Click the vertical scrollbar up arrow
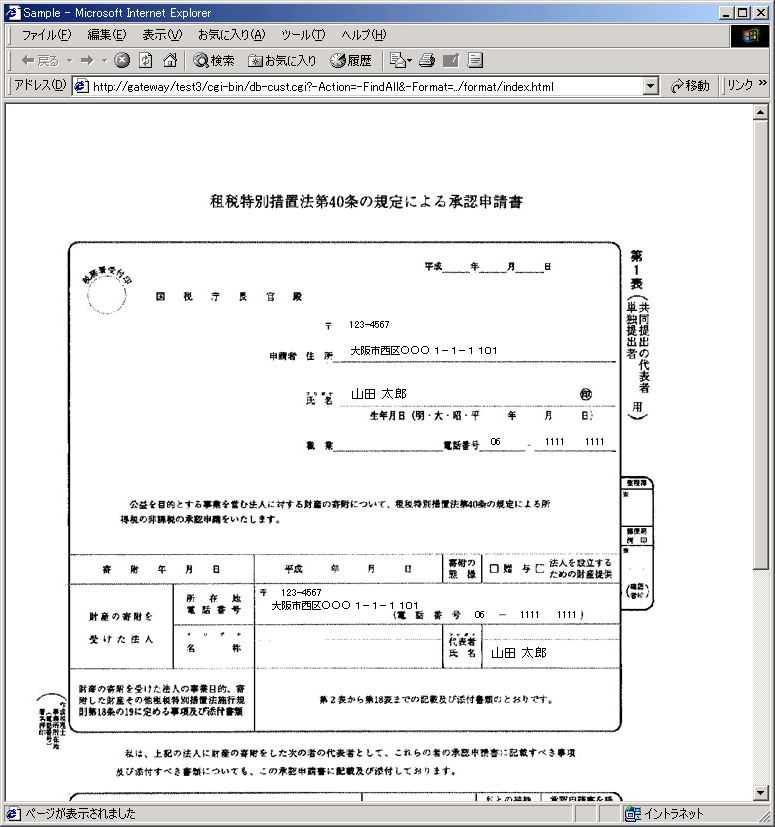Image resolution: width=775 pixels, height=827 pixels. [760, 112]
